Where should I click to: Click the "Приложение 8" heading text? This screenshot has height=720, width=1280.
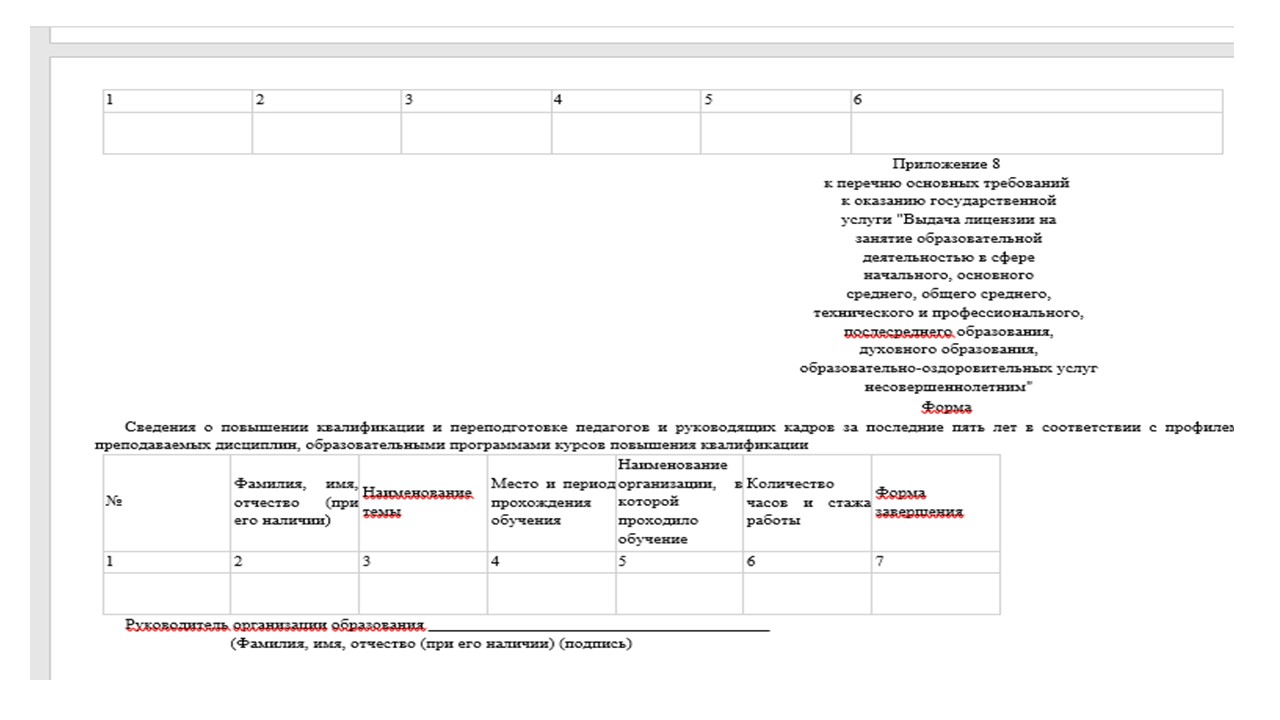coord(948,165)
